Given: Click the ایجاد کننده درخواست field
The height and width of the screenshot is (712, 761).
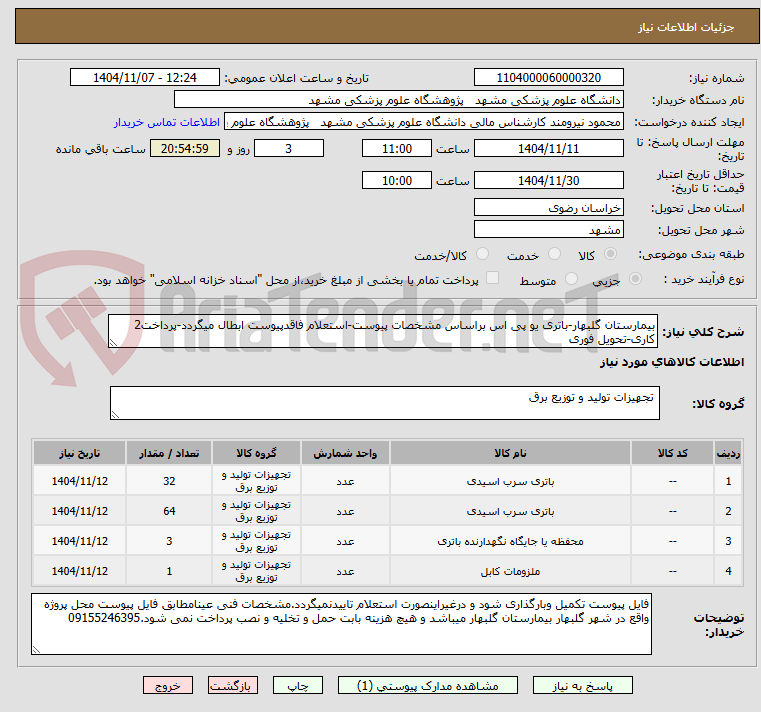Looking at the screenshot, I should click(424, 122).
